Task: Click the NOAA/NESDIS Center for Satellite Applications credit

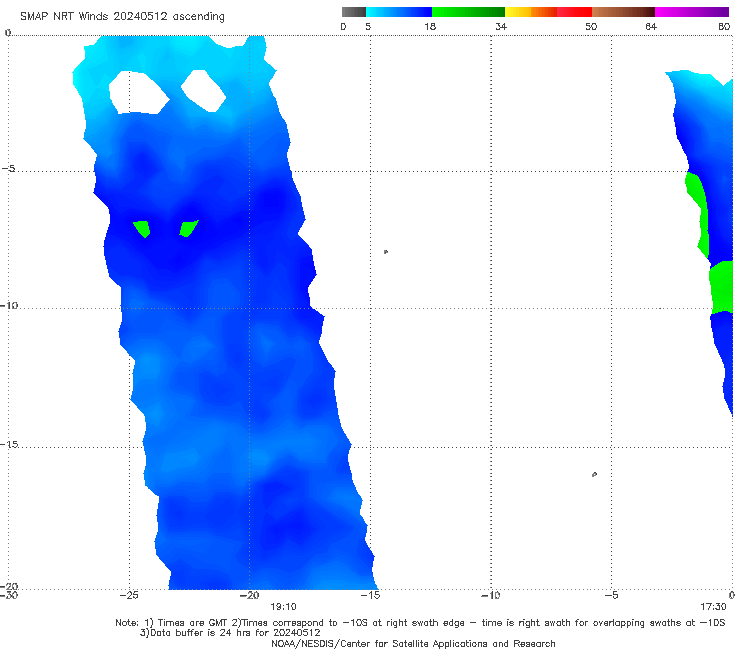Action: coord(413,644)
